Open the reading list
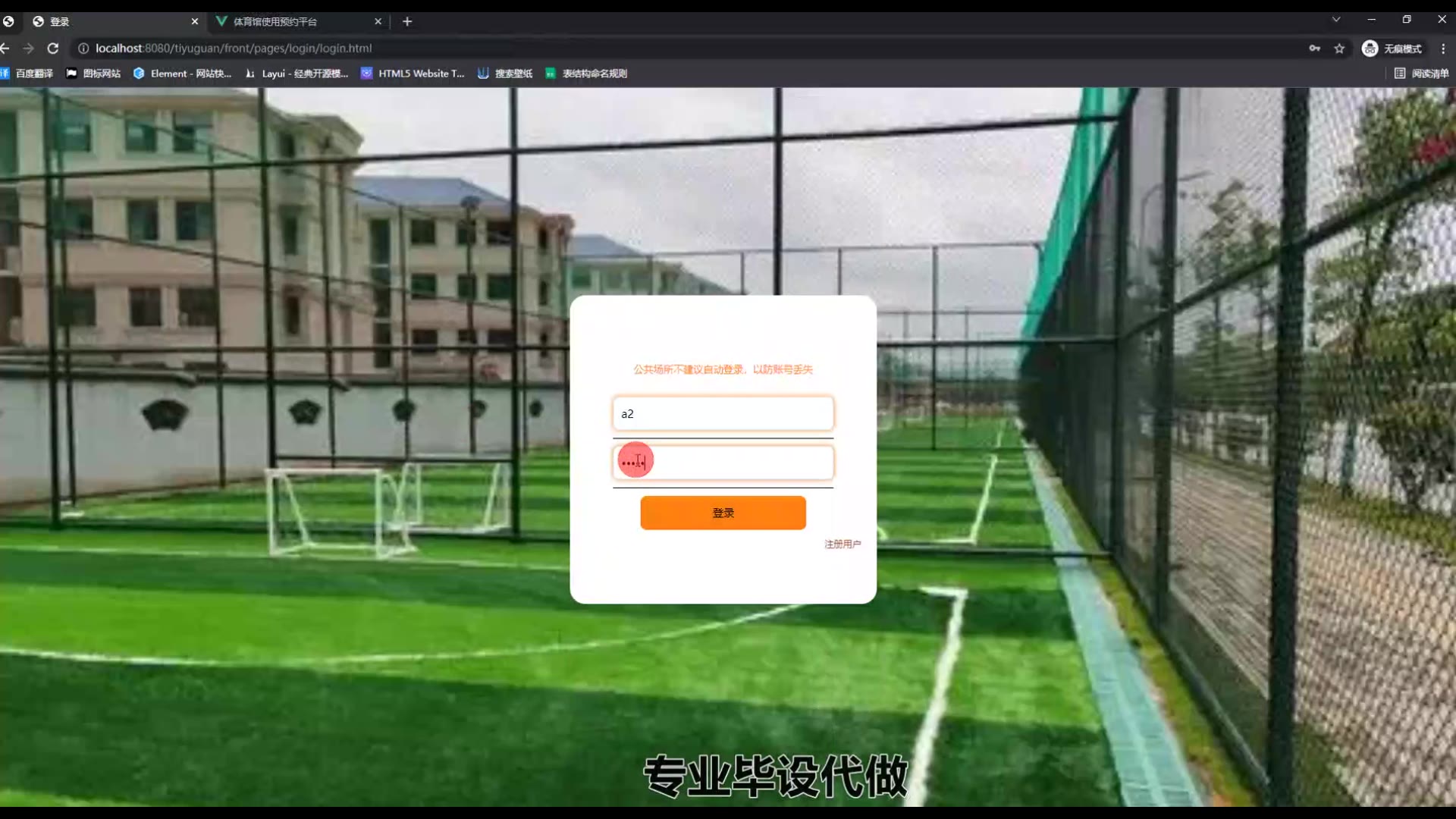The height and width of the screenshot is (819, 1456). click(1421, 74)
